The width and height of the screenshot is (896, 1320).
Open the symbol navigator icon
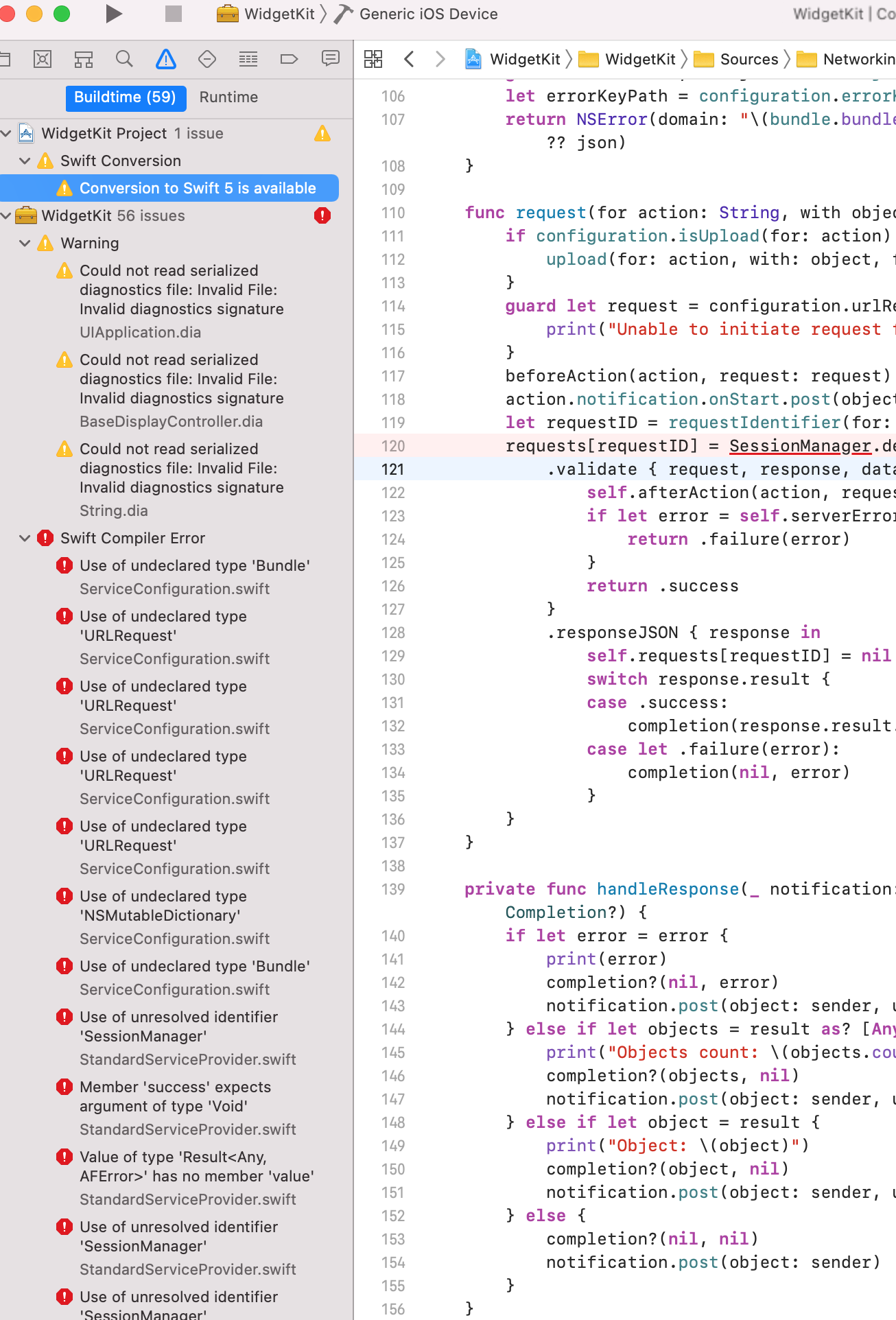point(84,59)
